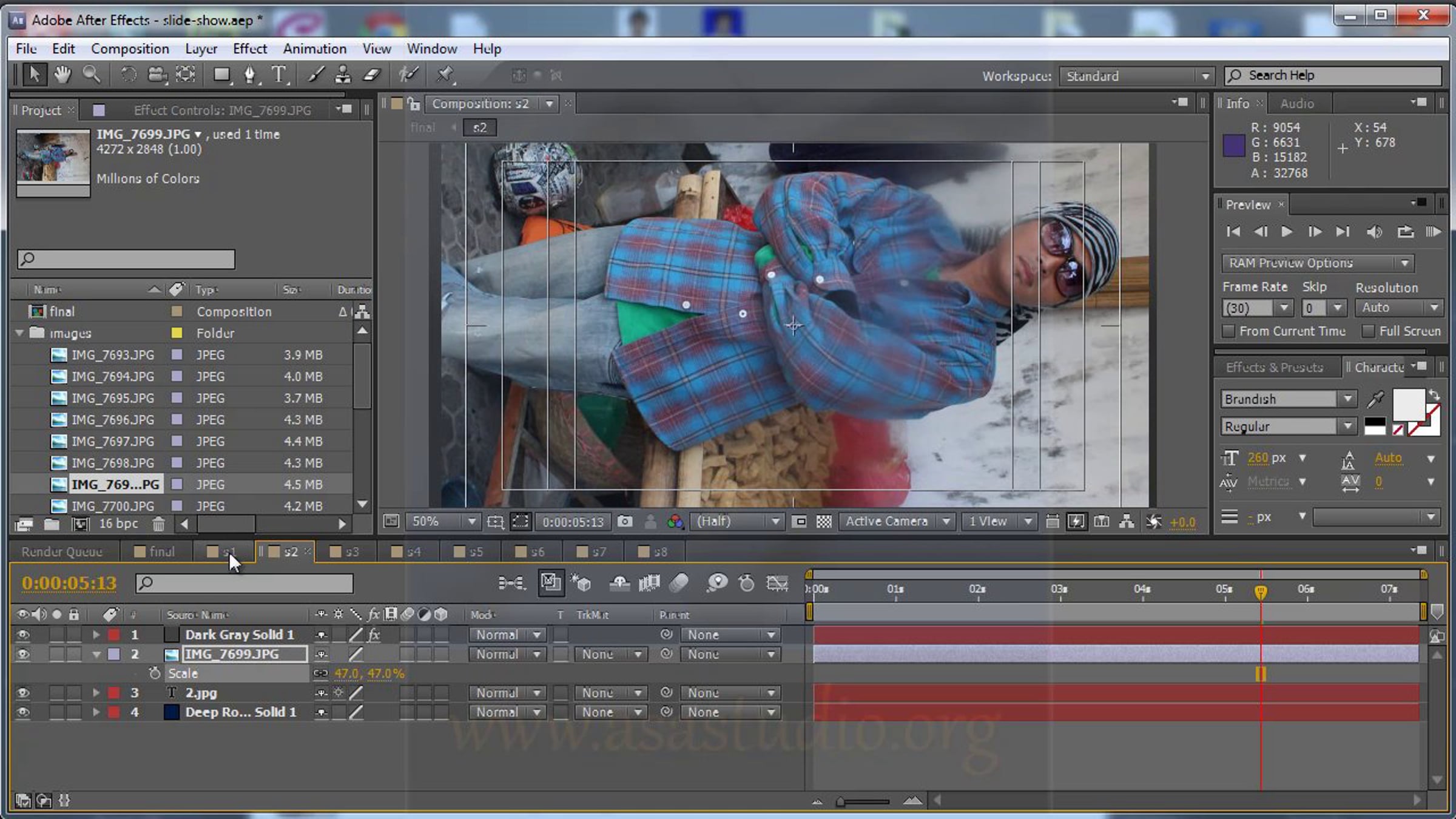Switch to the s3 timeline tab
1456x819 pixels.
click(x=345, y=551)
